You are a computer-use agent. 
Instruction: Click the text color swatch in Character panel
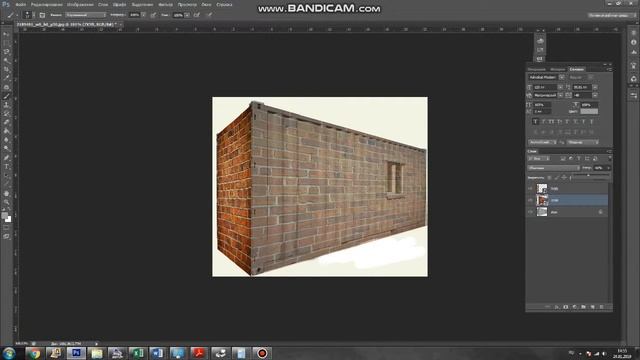[x=589, y=111]
